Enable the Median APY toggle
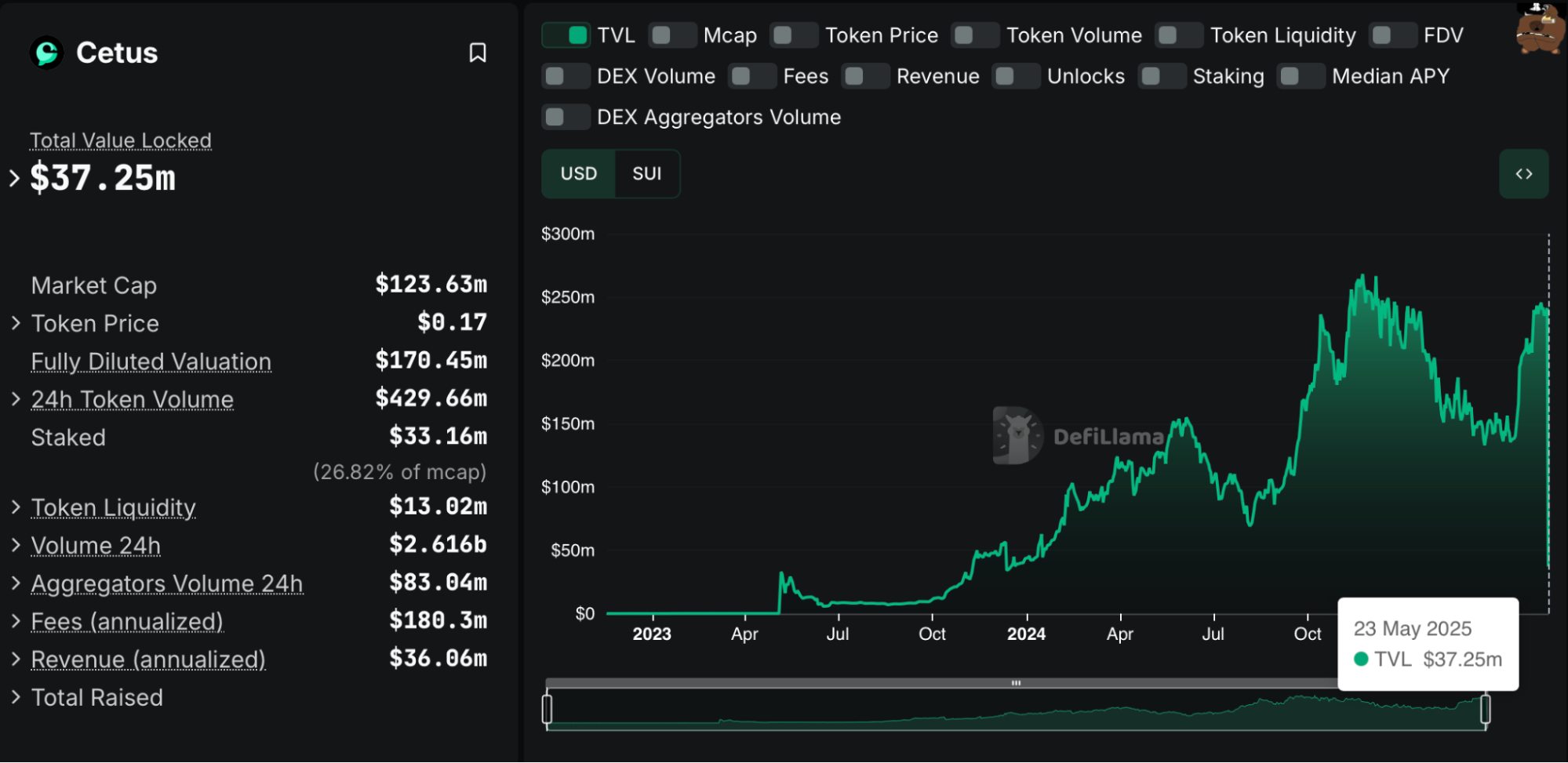Image resolution: width=1568 pixels, height=763 pixels. click(x=1301, y=76)
